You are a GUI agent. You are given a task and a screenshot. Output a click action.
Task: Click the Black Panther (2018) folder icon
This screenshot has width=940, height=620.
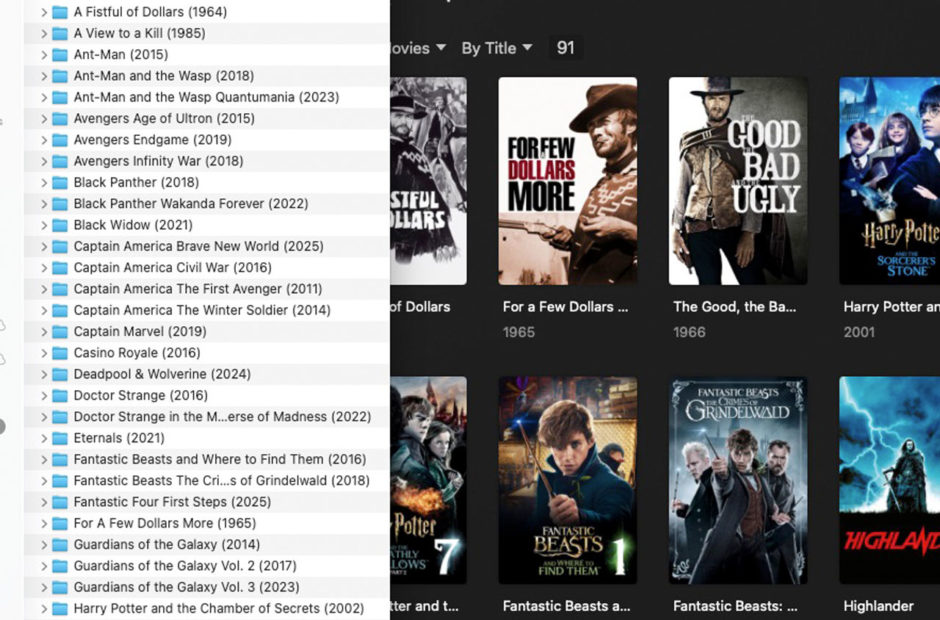(60, 182)
